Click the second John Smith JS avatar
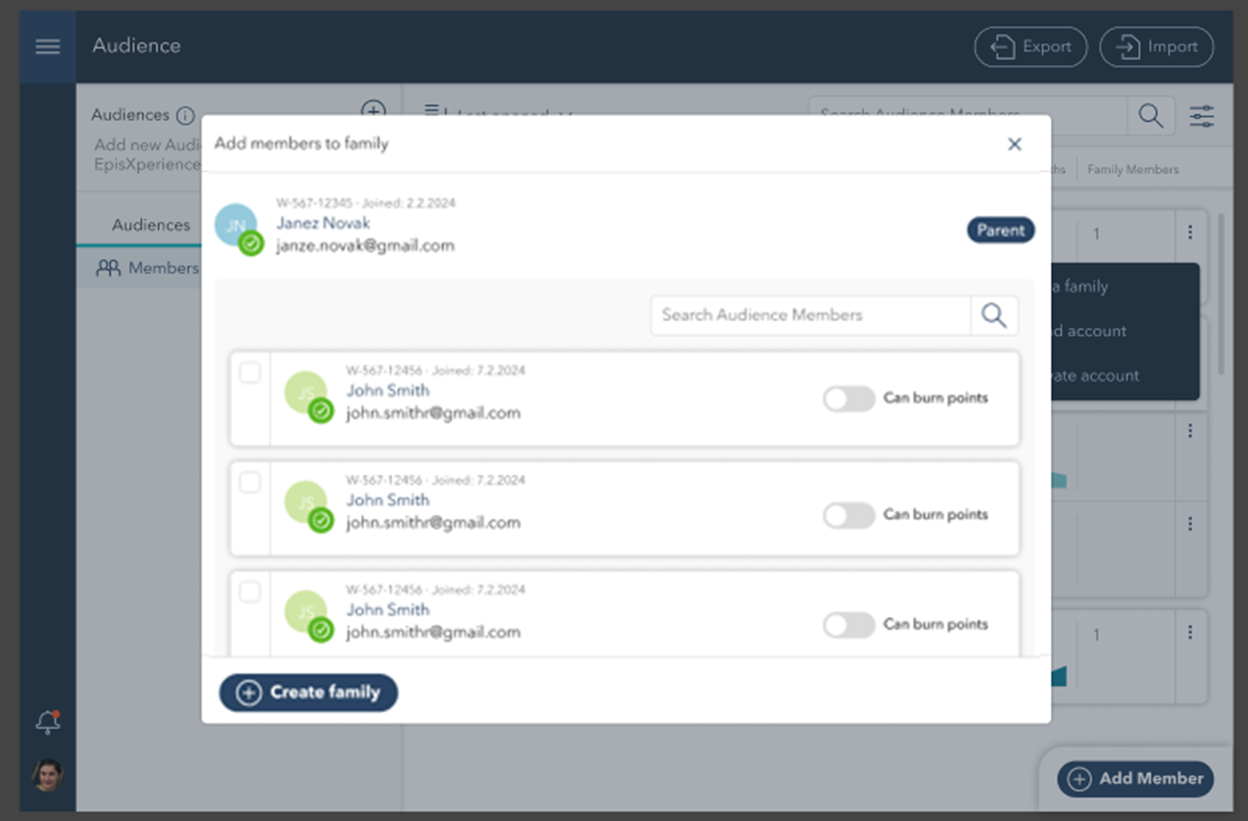 [x=306, y=502]
